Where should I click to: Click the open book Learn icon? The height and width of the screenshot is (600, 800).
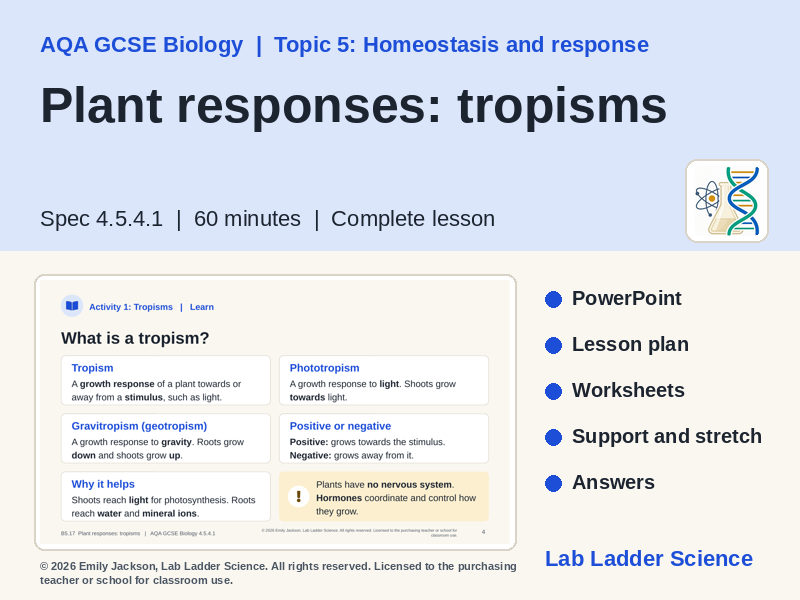pos(72,306)
